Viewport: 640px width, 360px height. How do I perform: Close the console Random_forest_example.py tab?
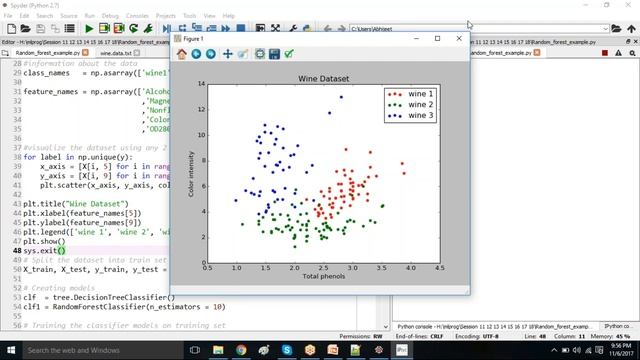537,52
